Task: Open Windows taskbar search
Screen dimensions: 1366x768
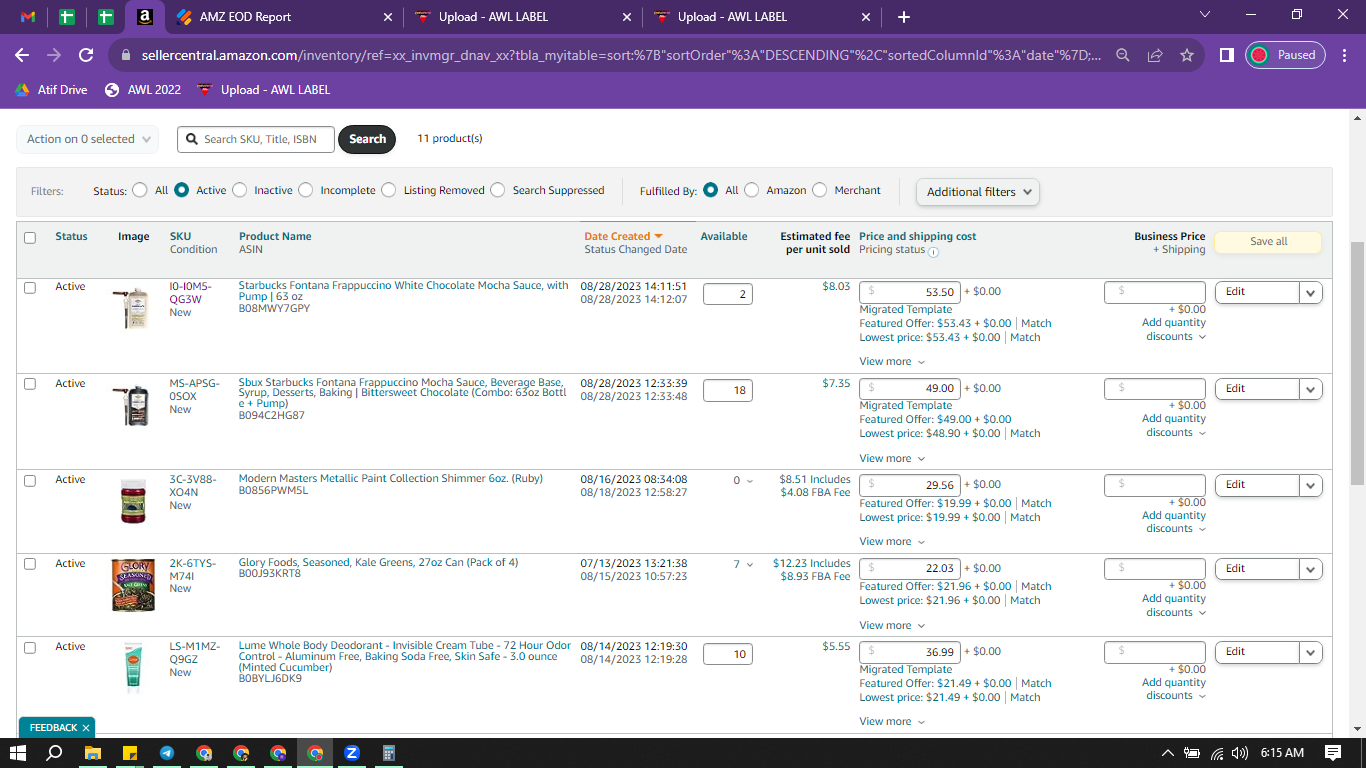Action: 55,752
